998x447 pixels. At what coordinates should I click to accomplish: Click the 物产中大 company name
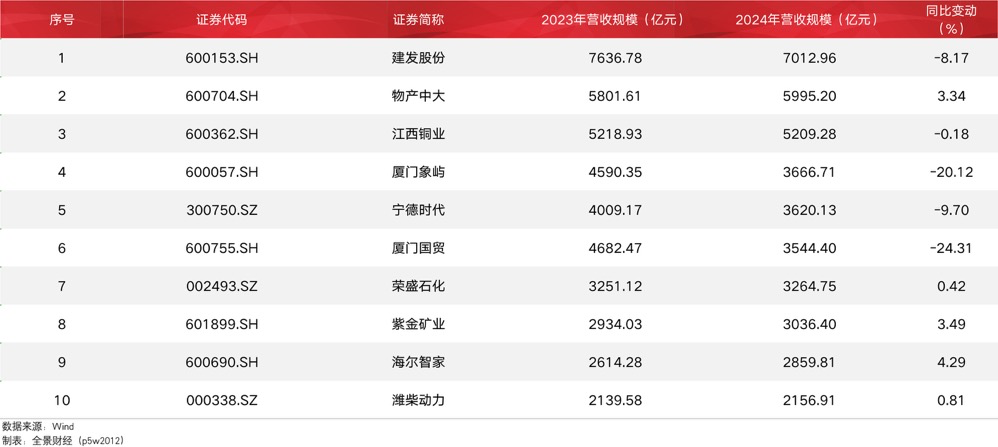[418, 96]
